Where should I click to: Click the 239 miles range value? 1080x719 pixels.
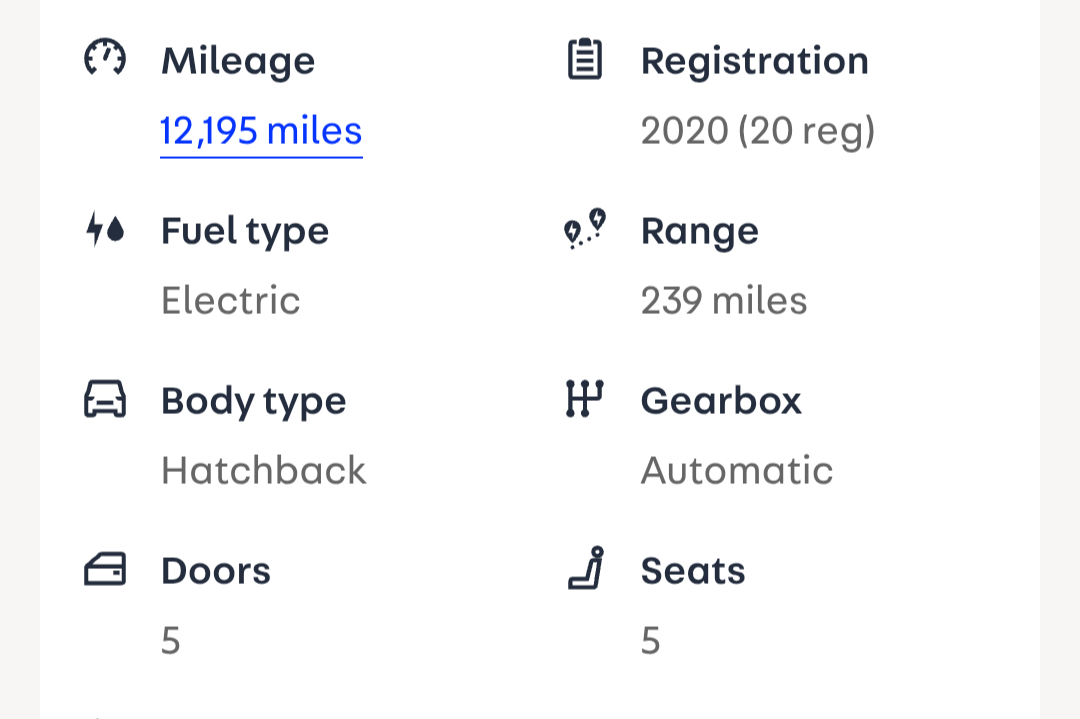724,301
